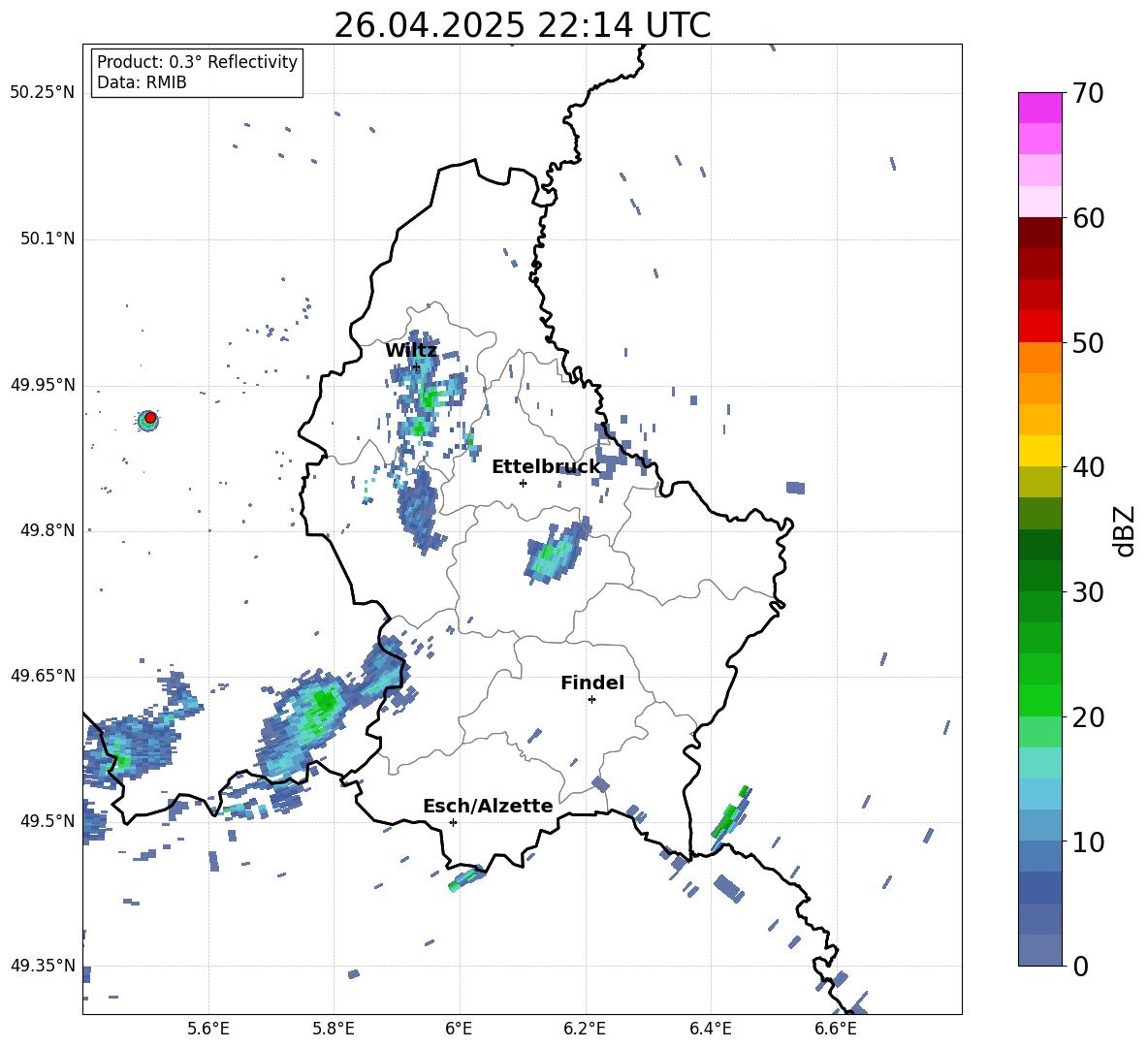
Task: Click the 5.6°E longitude label
Action: coord(208,1030)
